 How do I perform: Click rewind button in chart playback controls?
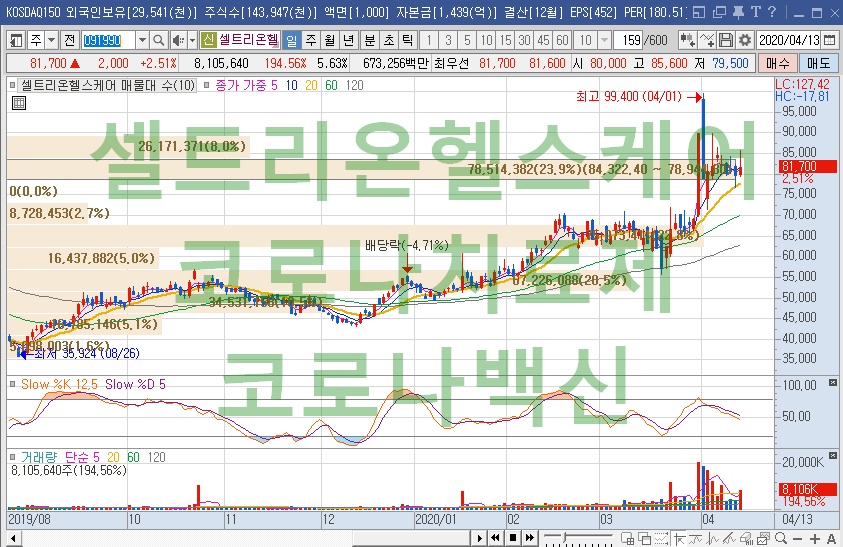click(x=496, y=538)
